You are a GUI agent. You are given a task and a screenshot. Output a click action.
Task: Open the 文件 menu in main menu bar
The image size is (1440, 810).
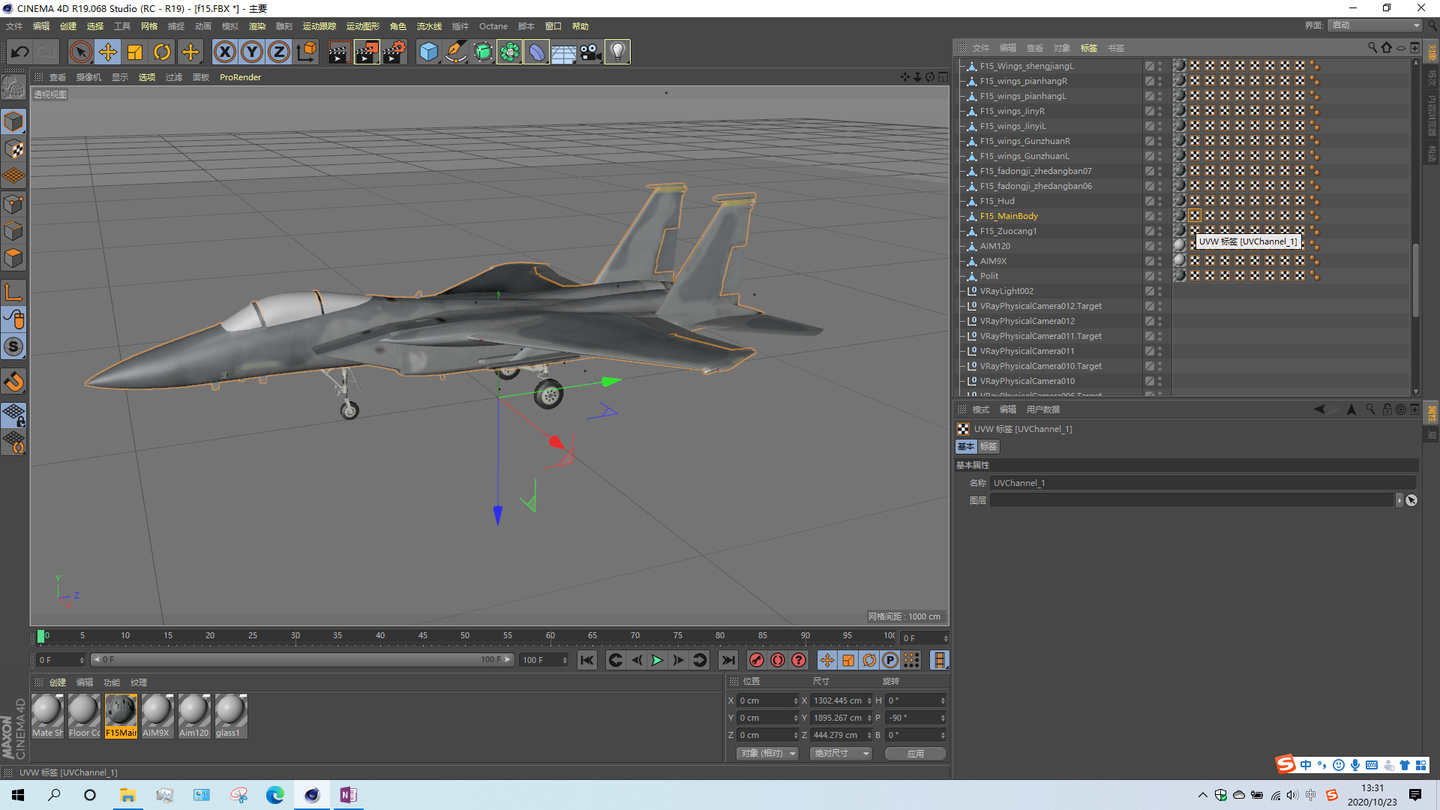(14, 26)
